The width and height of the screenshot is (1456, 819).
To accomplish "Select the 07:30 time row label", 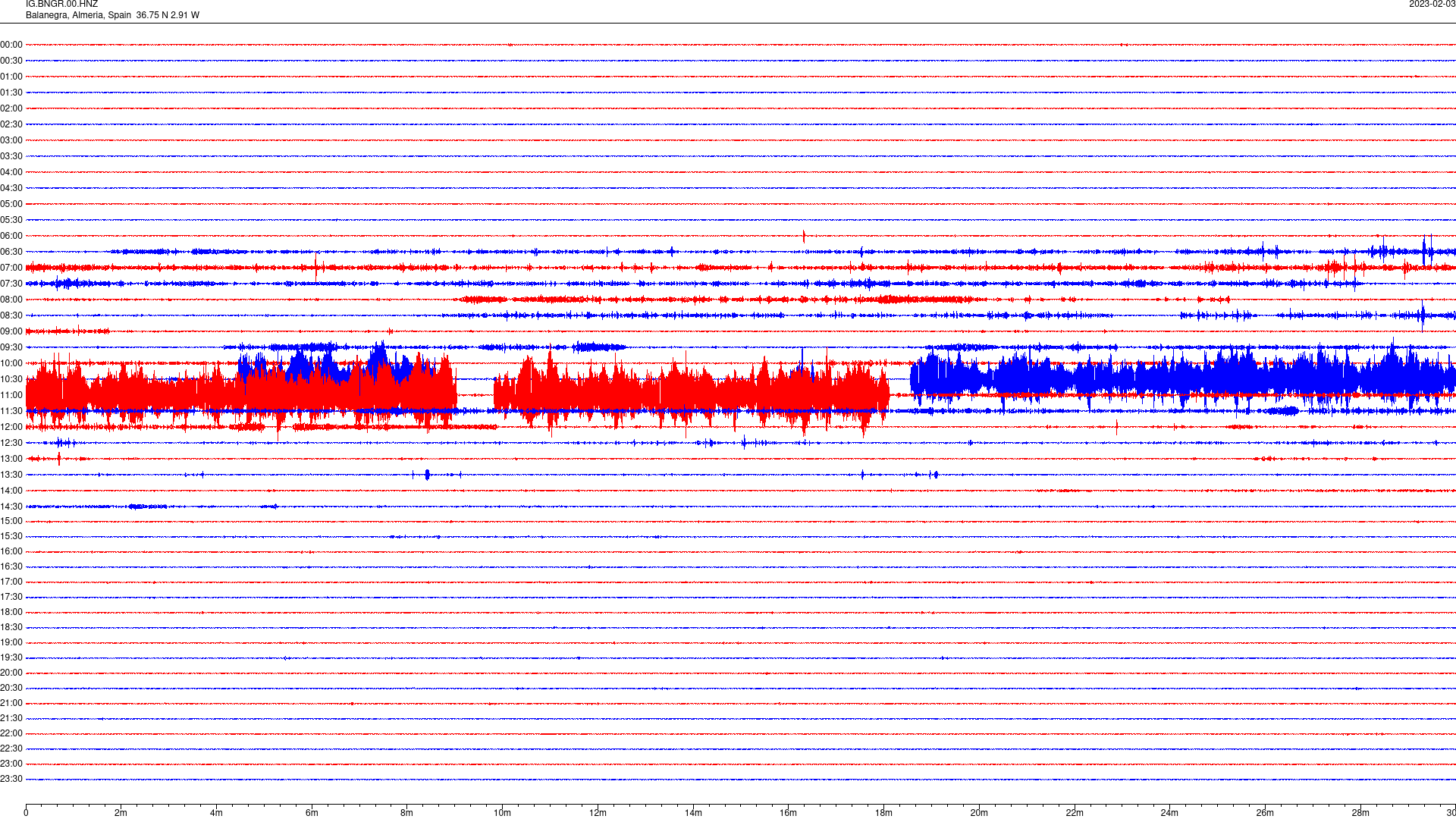I will click(11, 284).
